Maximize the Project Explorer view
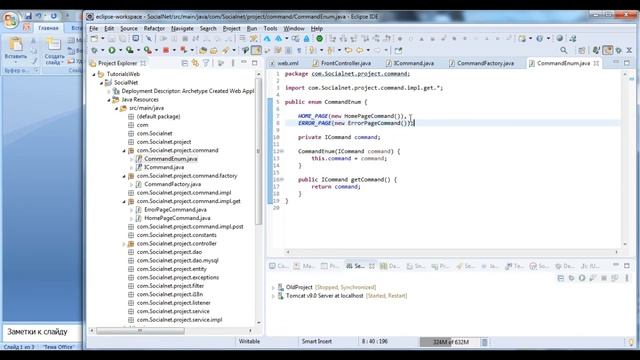Image resolution: width=640 pixels, height=360 pixels. [255, 63]
